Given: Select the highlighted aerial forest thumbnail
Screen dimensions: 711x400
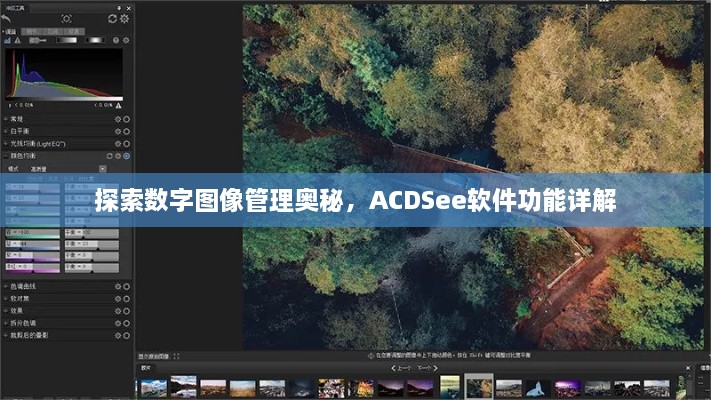Looking at the screenshot, I should click(479, 387).
